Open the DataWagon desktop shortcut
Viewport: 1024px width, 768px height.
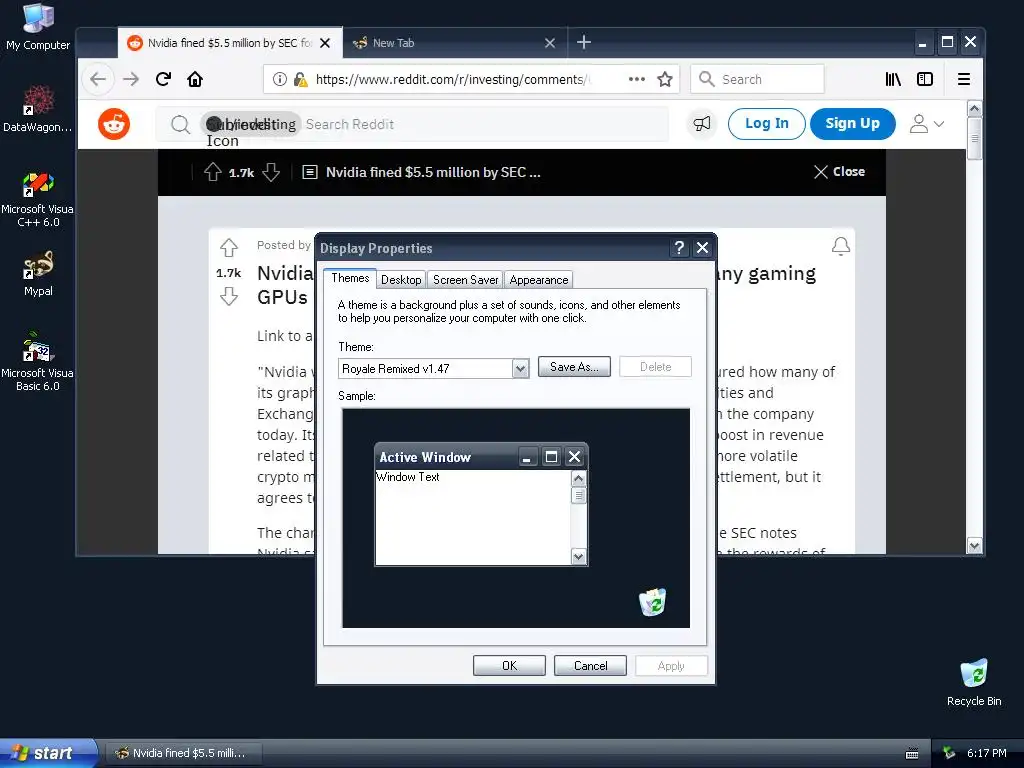[x=38, y=108]
